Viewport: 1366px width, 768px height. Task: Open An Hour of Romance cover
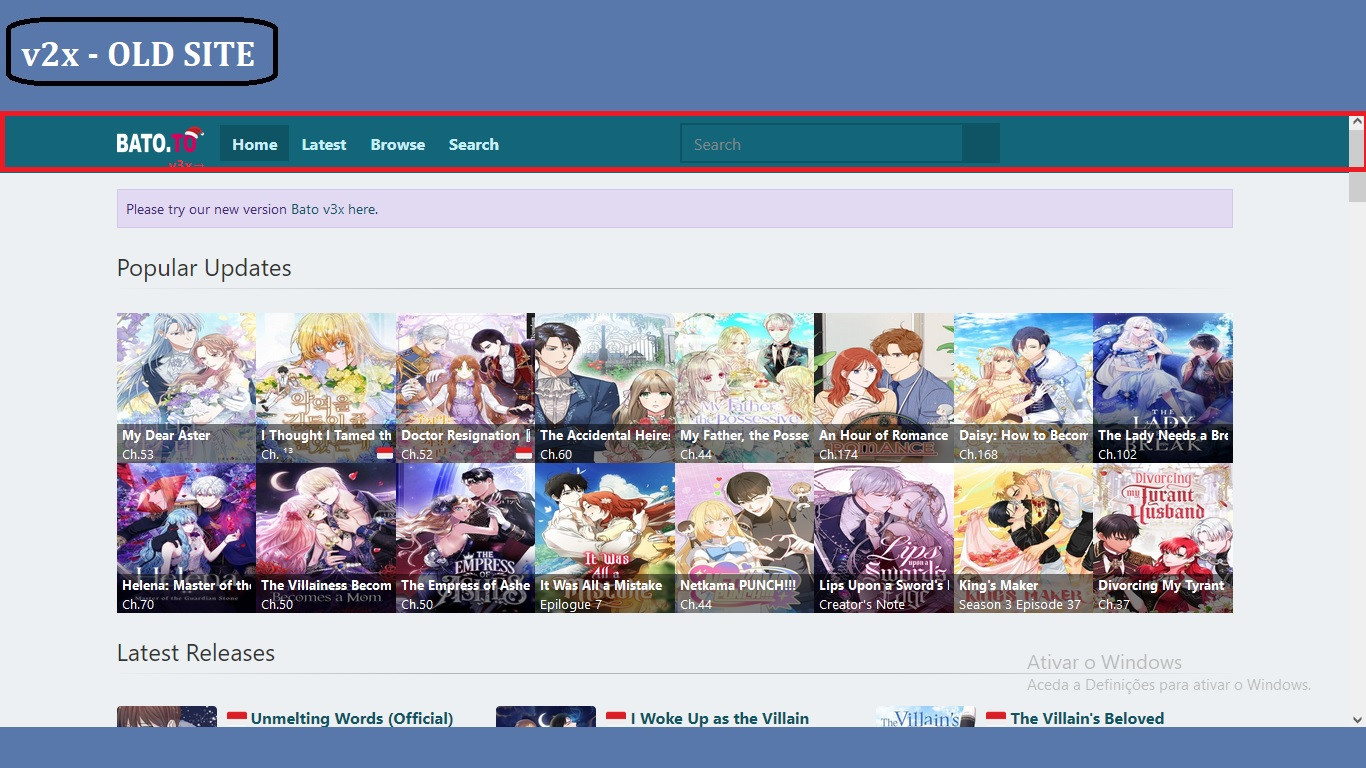[x=883, y=388]
